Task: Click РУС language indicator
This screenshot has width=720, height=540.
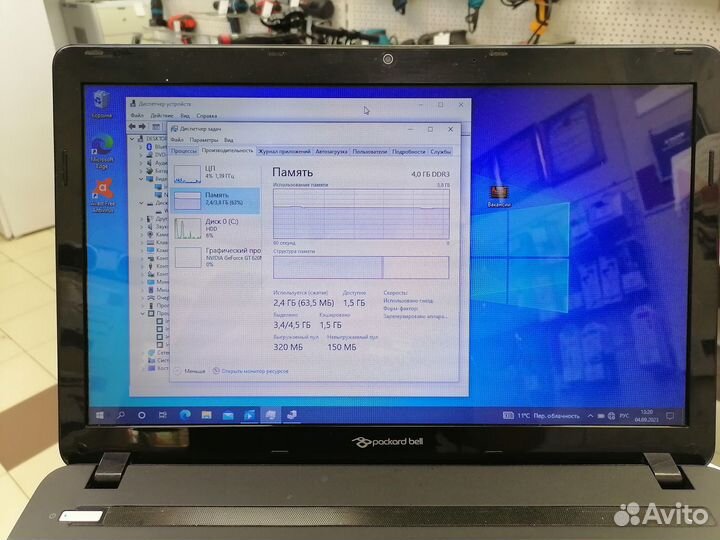Action: point(624,416)
